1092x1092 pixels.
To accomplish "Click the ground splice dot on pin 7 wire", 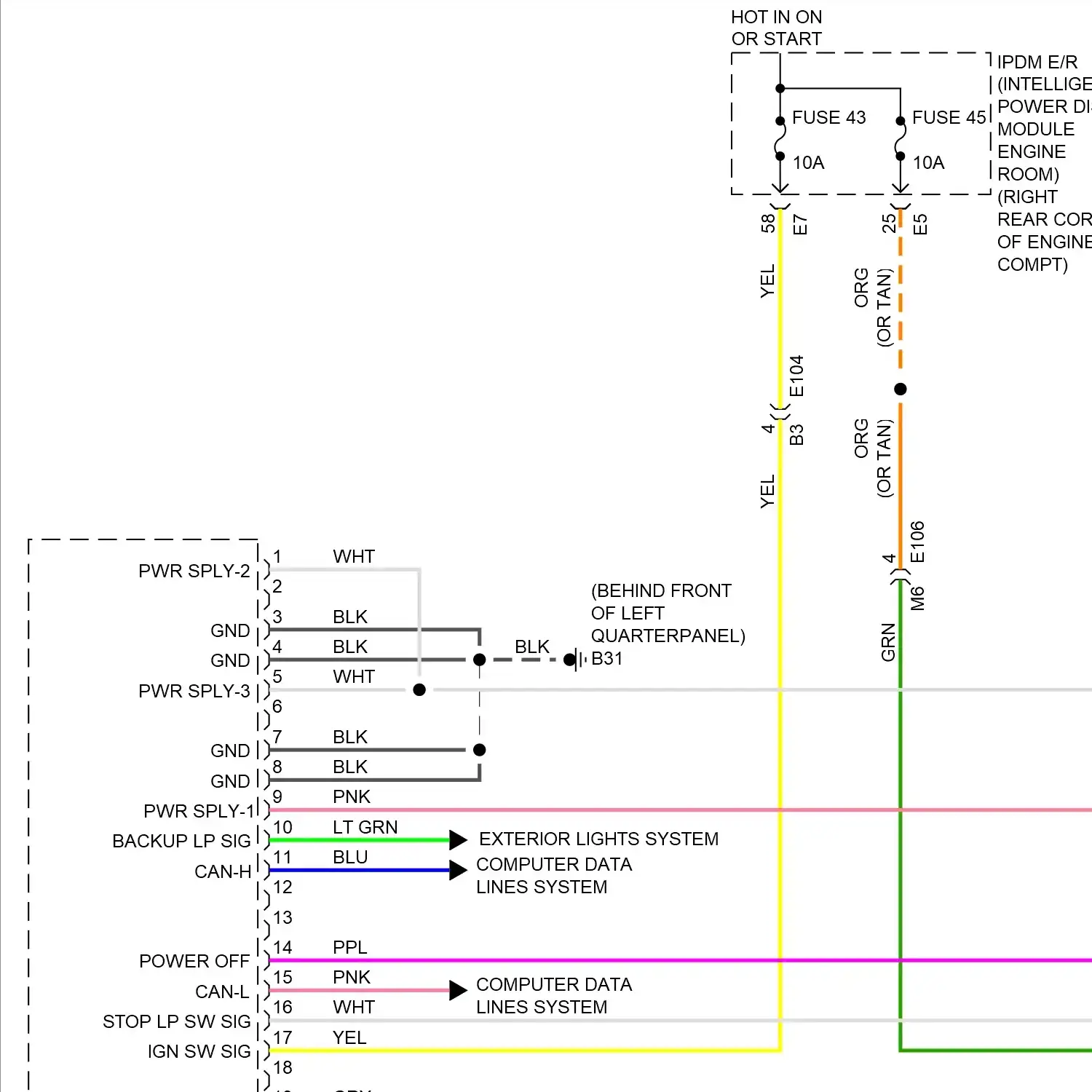I will tap(479, 750).
